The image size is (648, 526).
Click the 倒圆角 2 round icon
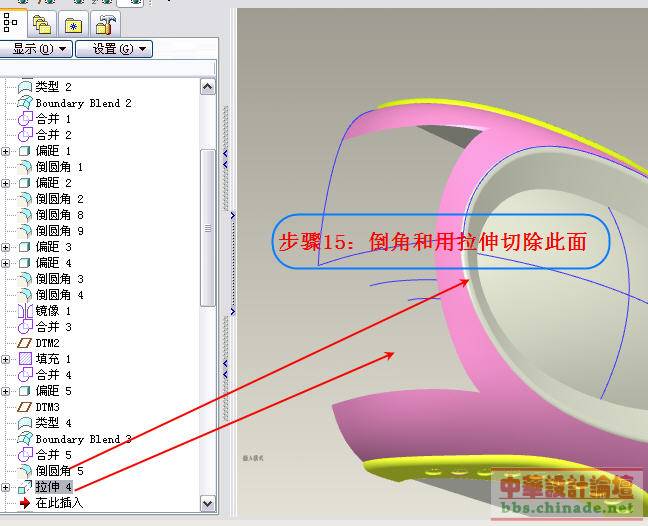pyautogui.click(x=25, y=199)
